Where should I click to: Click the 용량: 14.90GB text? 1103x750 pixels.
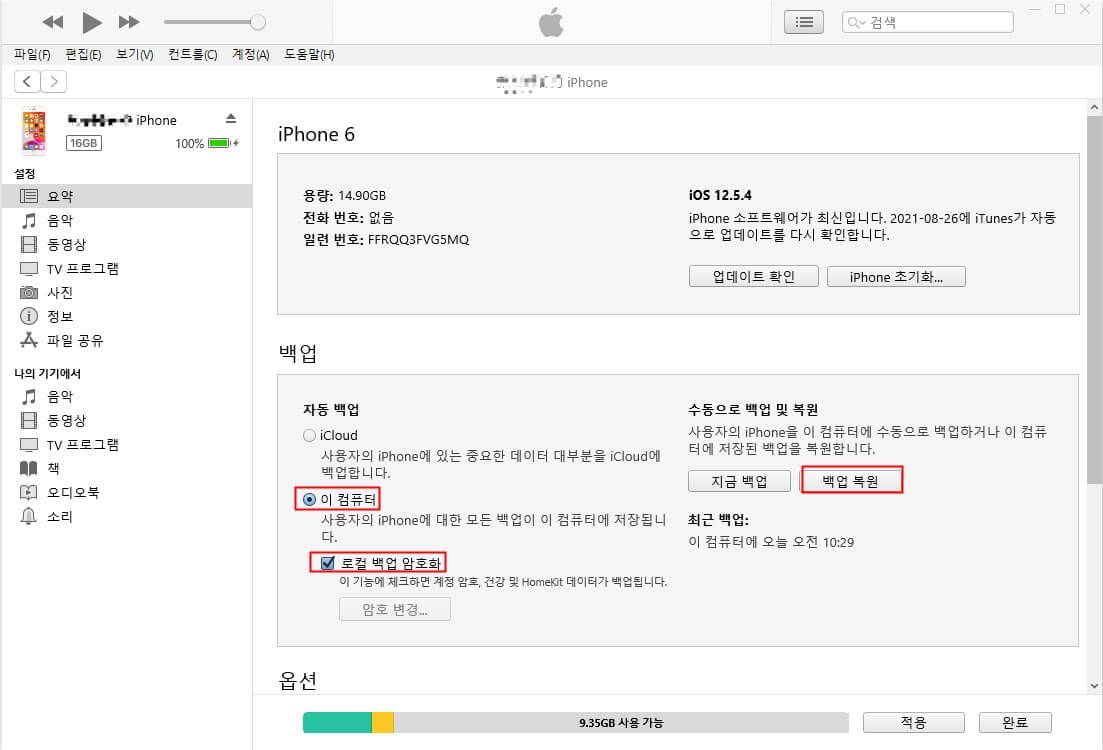pyautogui.click(x=345, y=196)
